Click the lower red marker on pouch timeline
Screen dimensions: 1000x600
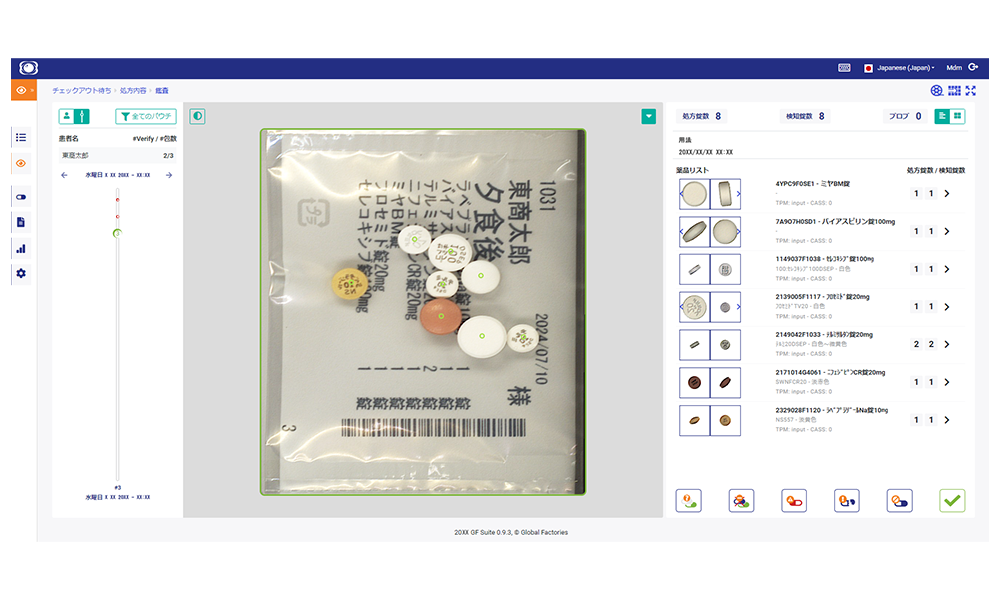117,217
